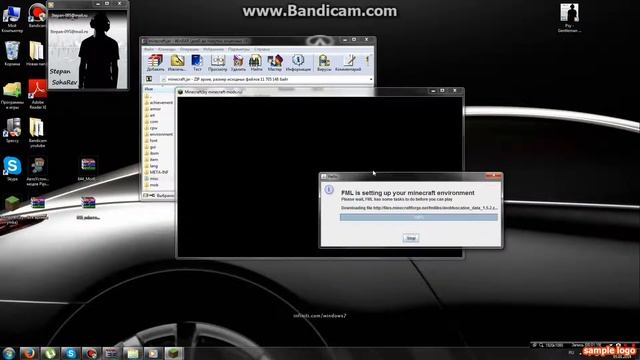Open the Новая папка folder on desktop

[x=36, y=53]
